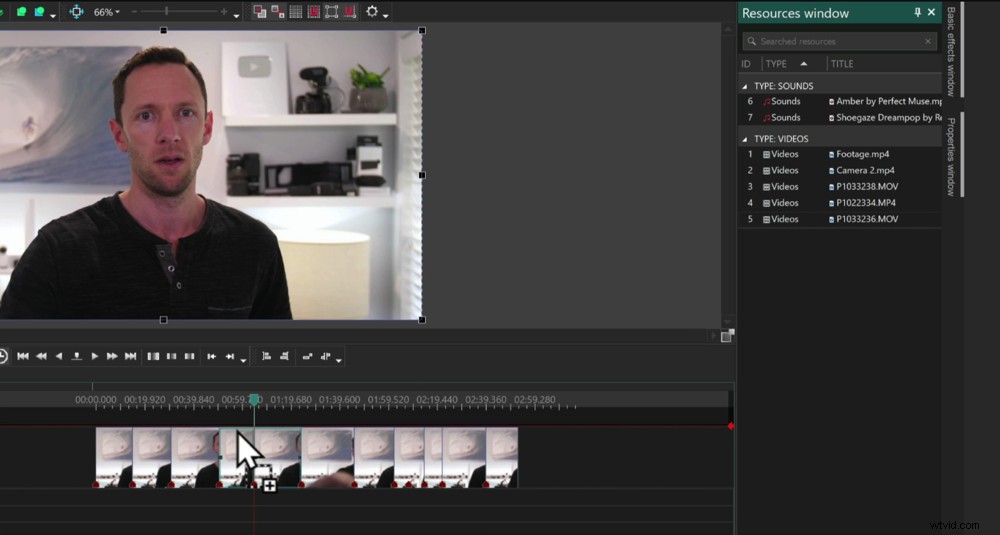Select the last video clip on timeline
This screenshot has width=1000, height=535.
coord(502,457)
